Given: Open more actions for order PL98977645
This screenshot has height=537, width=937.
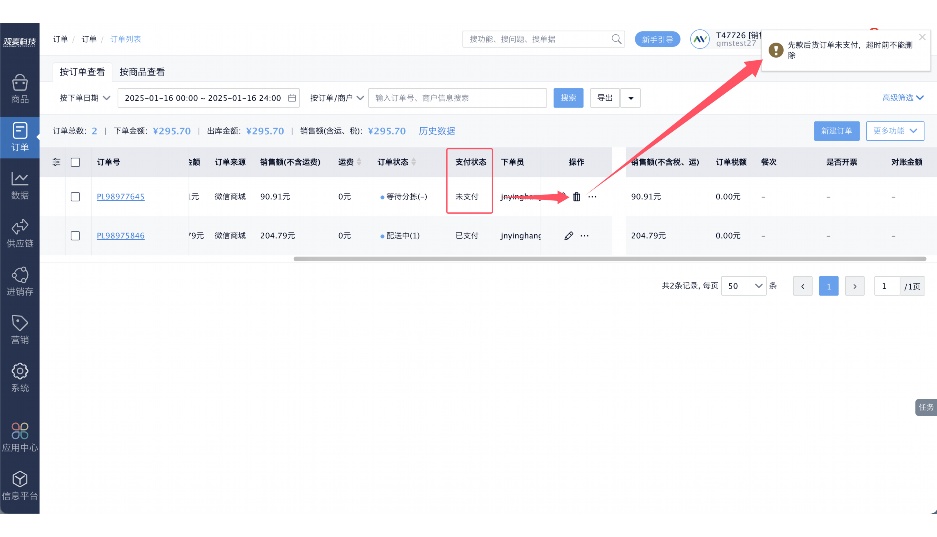Looking at the screenshot, I should (592, 197).
